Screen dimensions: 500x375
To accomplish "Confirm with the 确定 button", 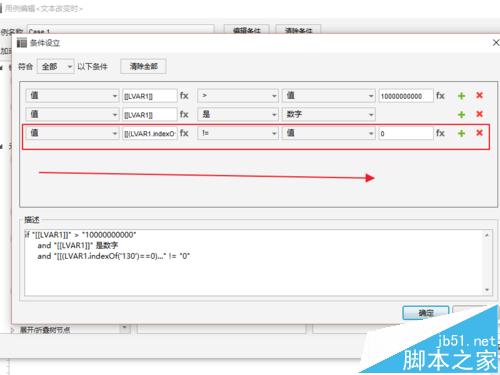I will point(426,313).
